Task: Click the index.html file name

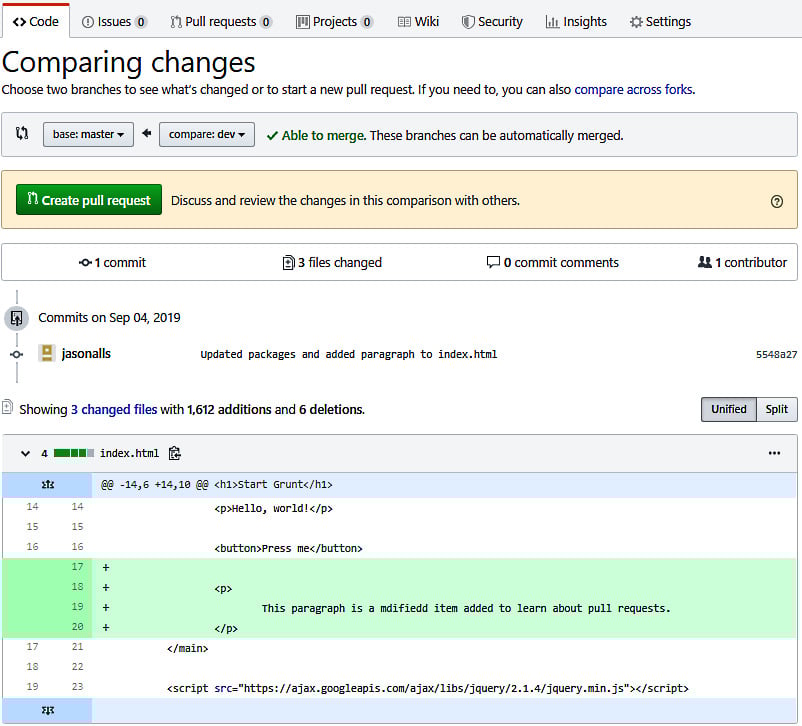Action: tap(129, 453)
